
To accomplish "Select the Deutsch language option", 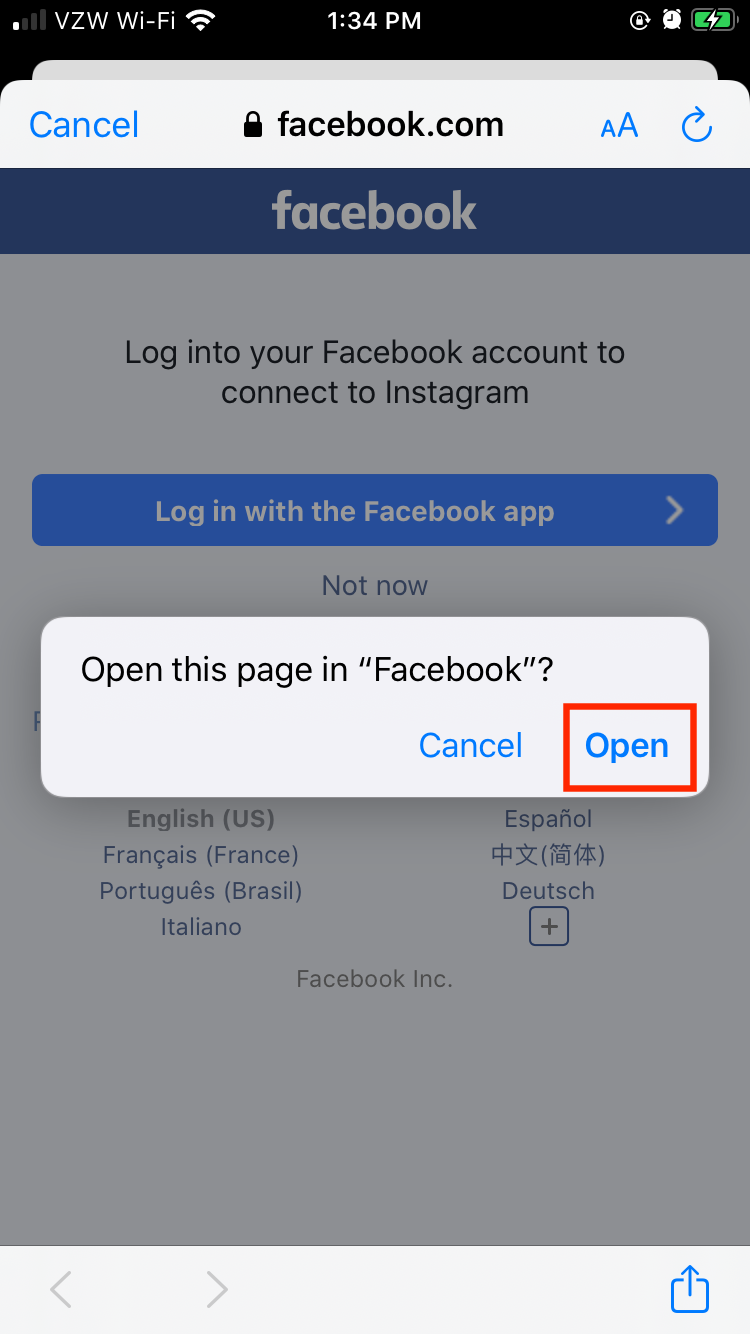I will [548, 891].
